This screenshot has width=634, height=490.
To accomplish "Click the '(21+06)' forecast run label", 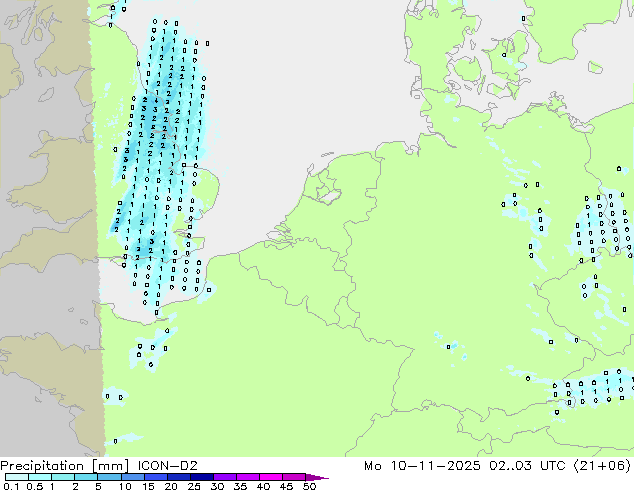I will (x=602, y=466).
